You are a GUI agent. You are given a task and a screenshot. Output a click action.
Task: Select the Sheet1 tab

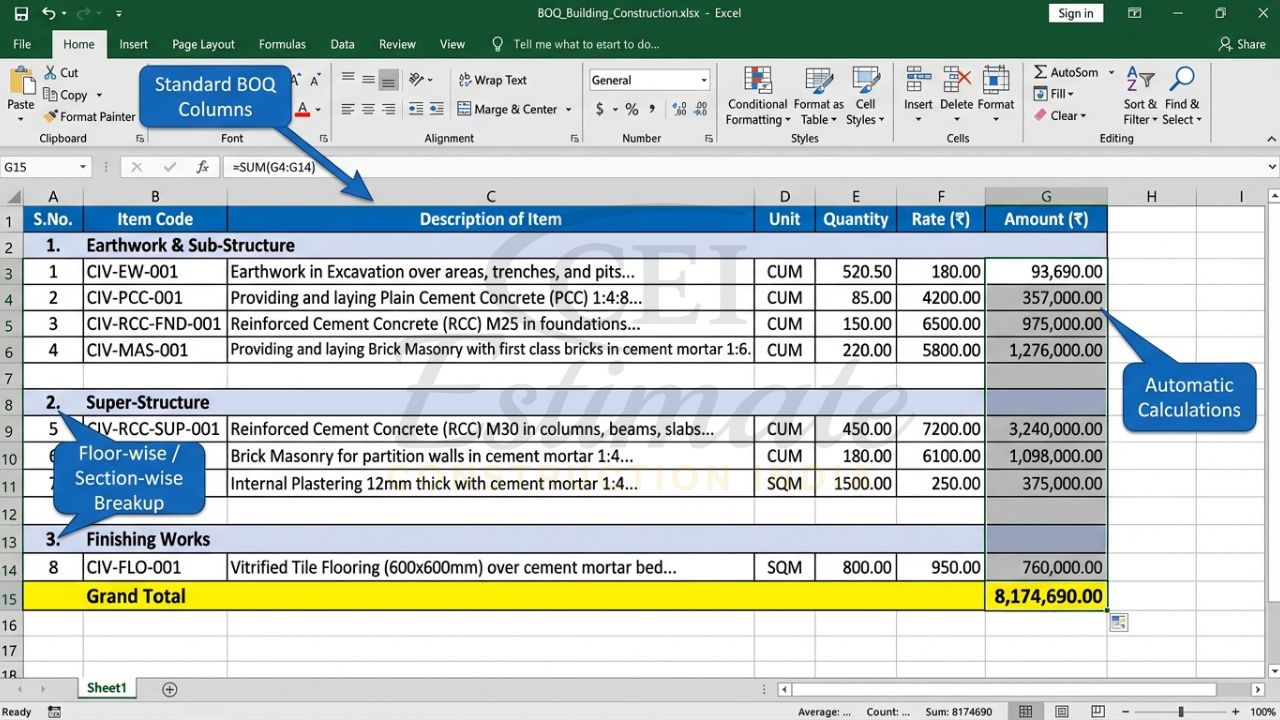pos(106,688)
